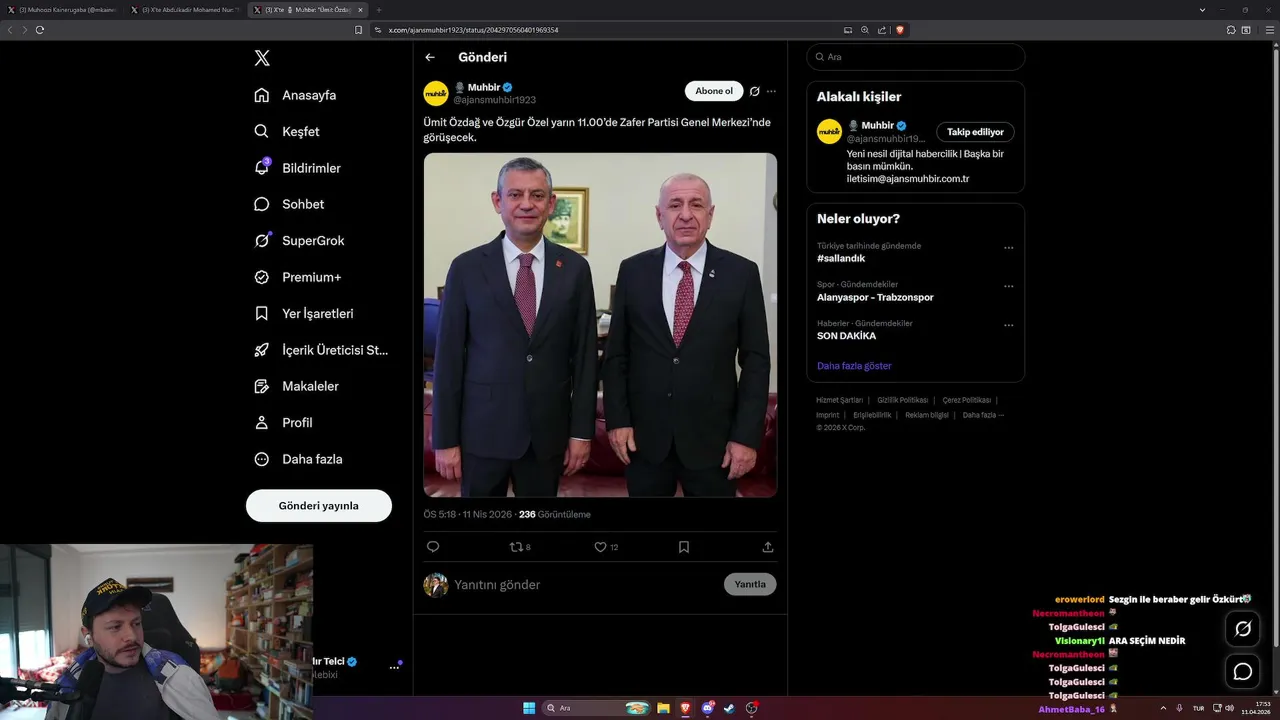
Task: Click the Ara search box on X
Action: [916, 57]
